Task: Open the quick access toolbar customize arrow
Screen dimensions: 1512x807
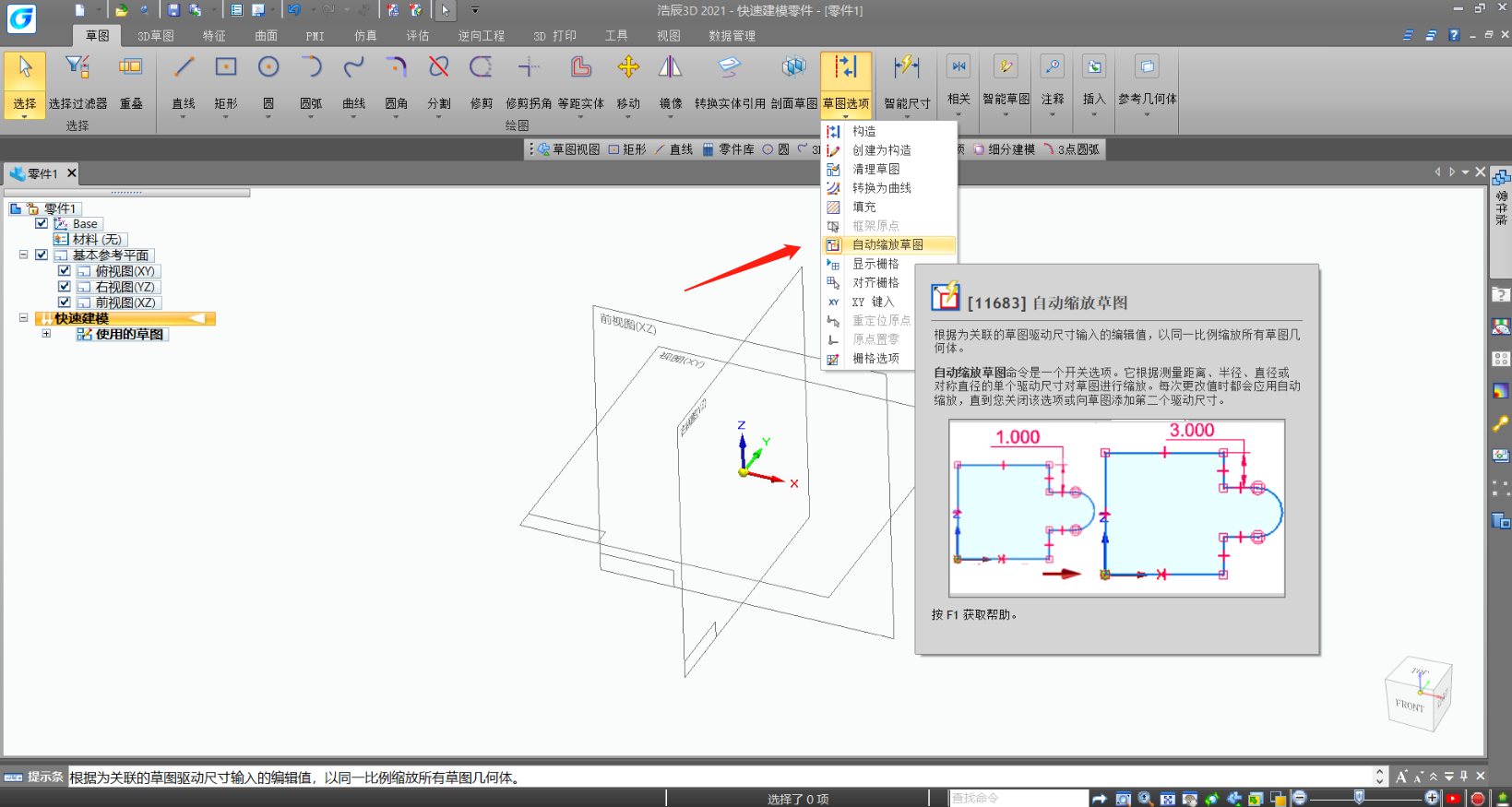Action: [x=475, y=10]
